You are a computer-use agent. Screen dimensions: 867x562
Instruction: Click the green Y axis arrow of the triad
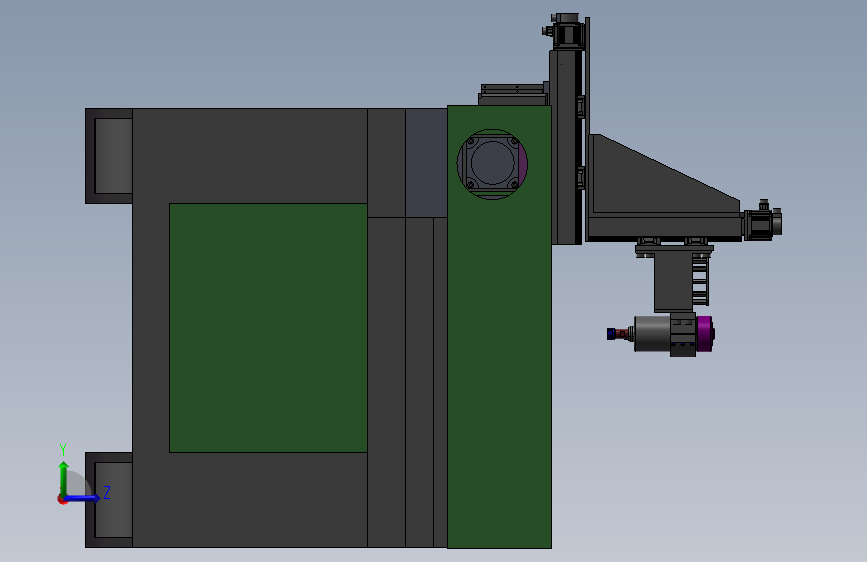64,478
